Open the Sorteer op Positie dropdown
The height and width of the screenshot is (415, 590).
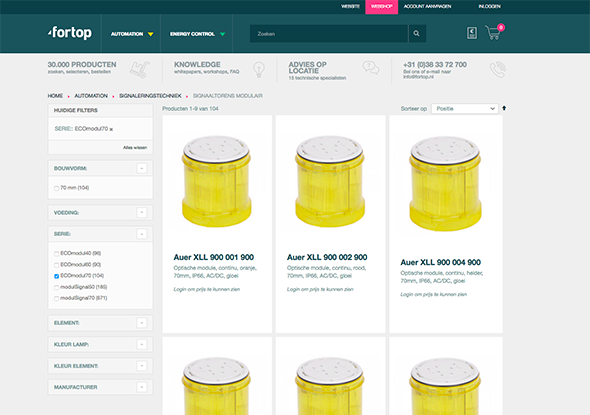(465, 109)
